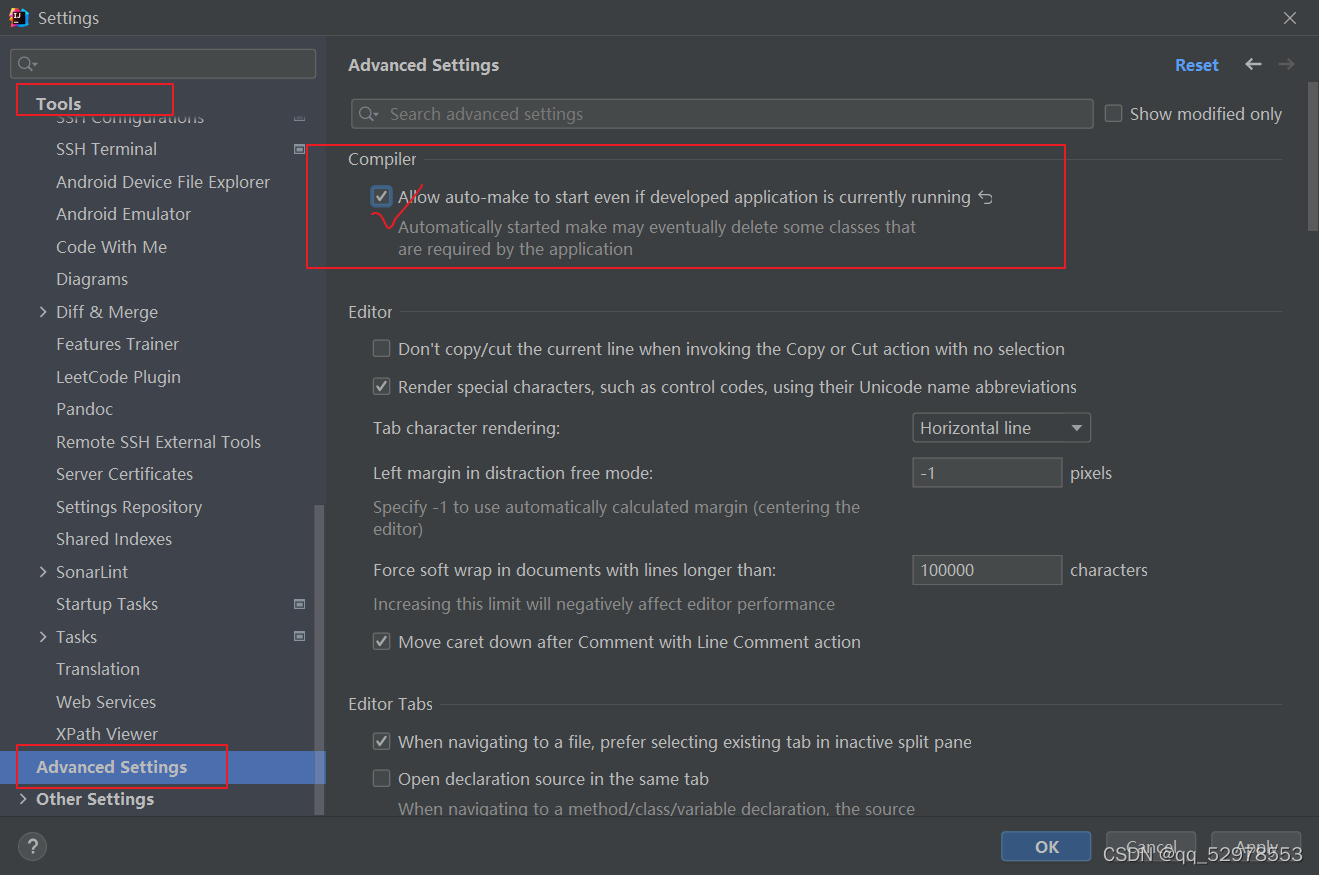
Task: Expand the Diff & Merge tree node
Action: 43,312
